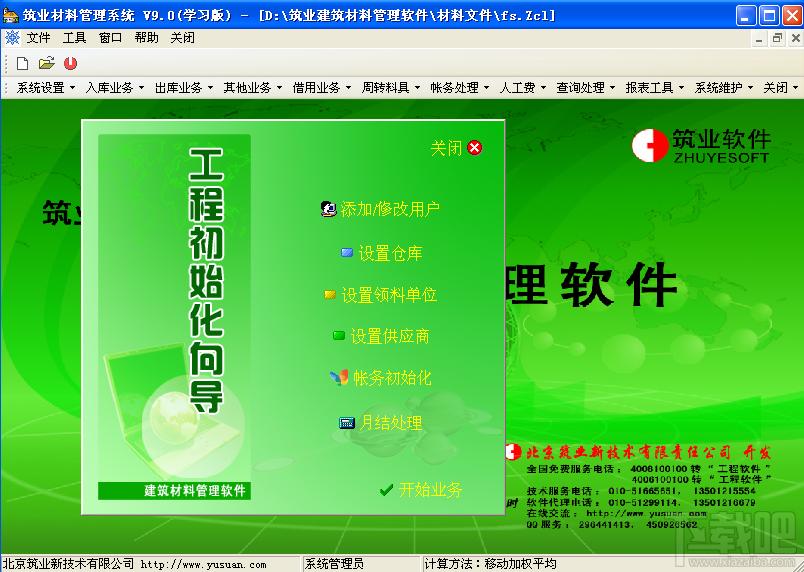Open a file with the folder toolbar icon
The image size is (804, 572).
point(46,63)
